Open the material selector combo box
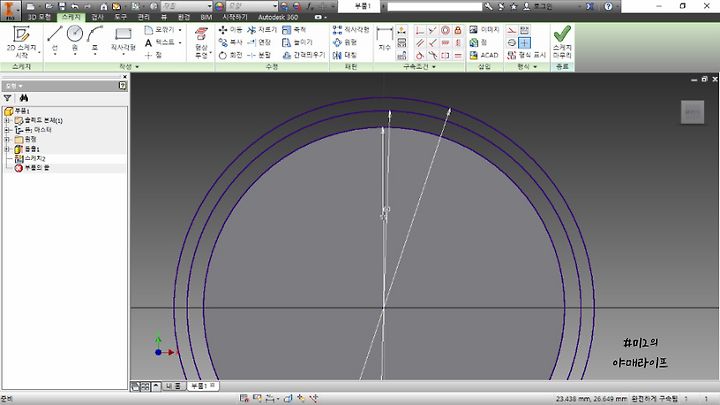 coord(187,6)
